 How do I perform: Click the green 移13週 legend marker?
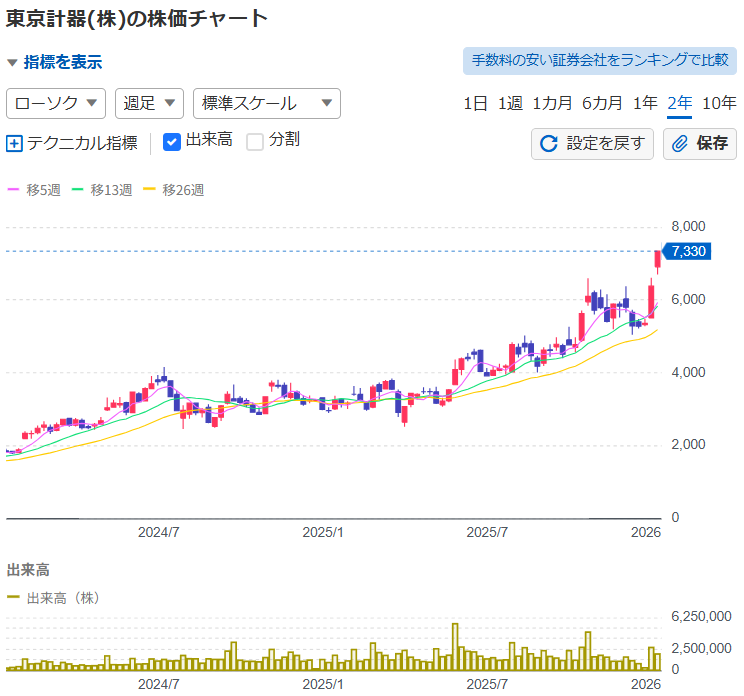[x=78, y=189]
